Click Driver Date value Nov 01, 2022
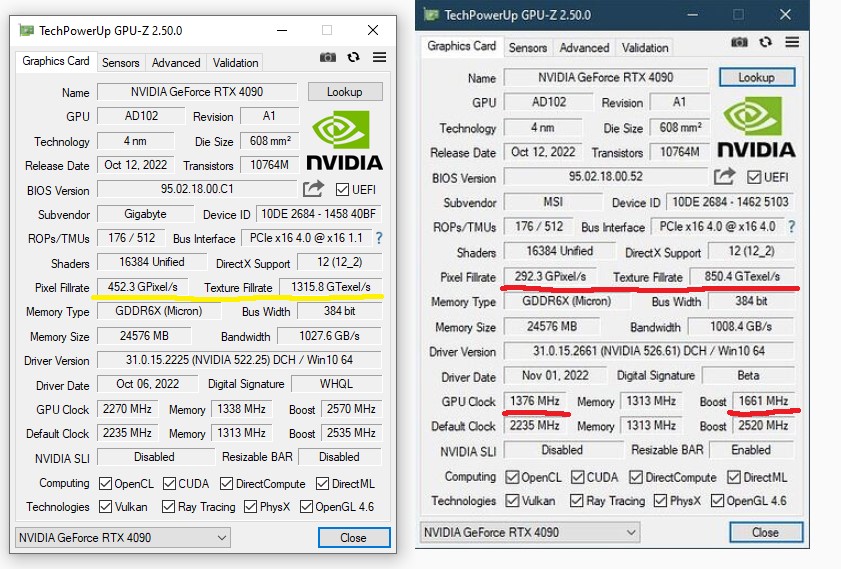 tap(555, 375)
